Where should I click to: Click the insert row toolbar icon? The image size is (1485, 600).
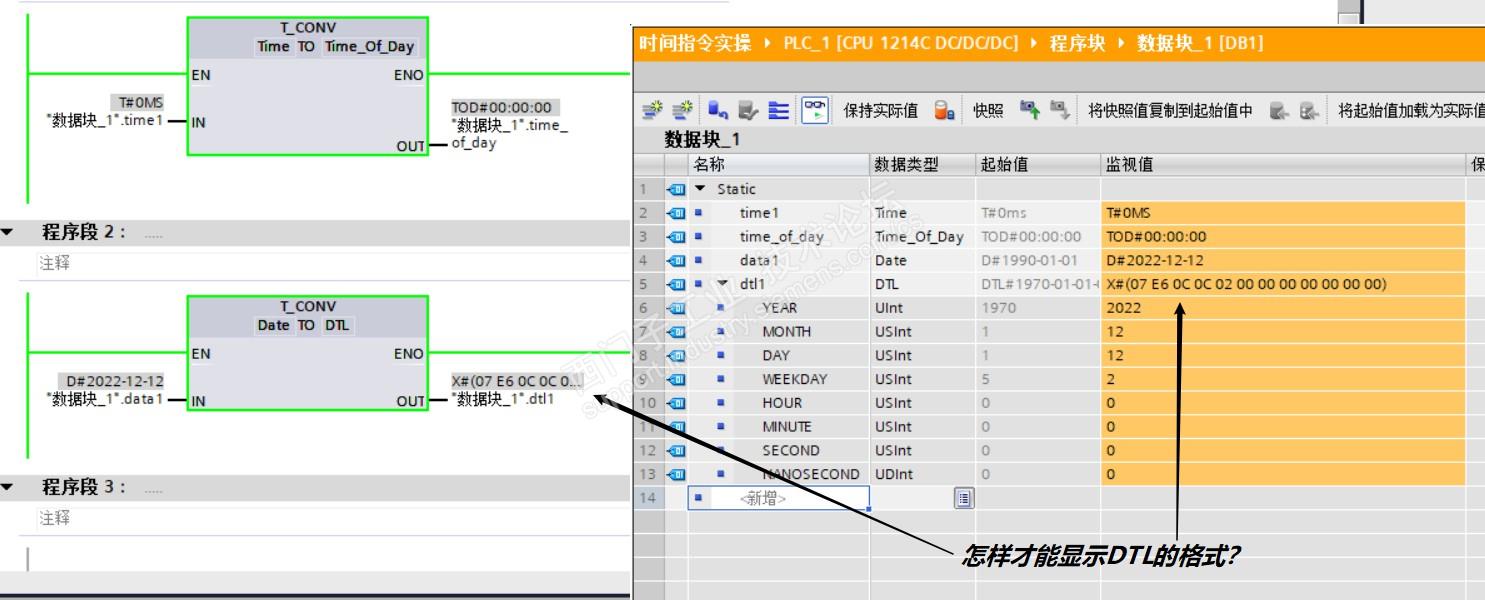[652, 110]
